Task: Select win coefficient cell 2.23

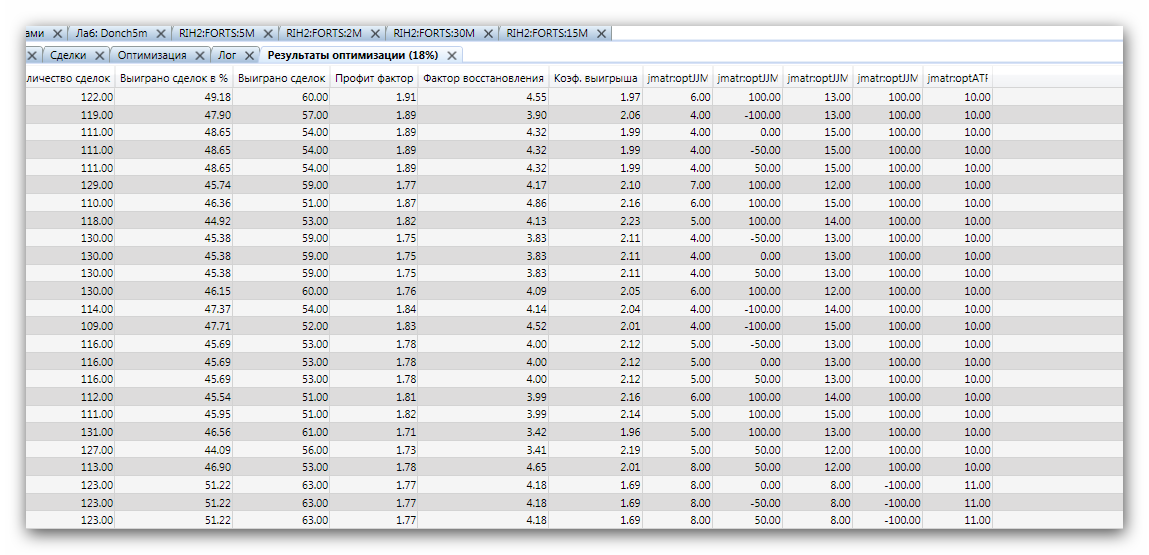Action: [x=596, y=220]
